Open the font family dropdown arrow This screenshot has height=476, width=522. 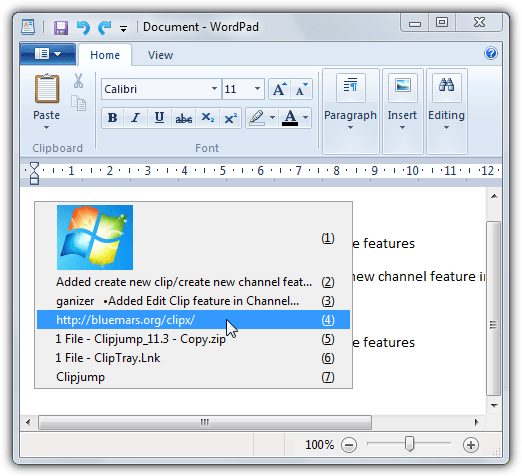pos(214,89)
